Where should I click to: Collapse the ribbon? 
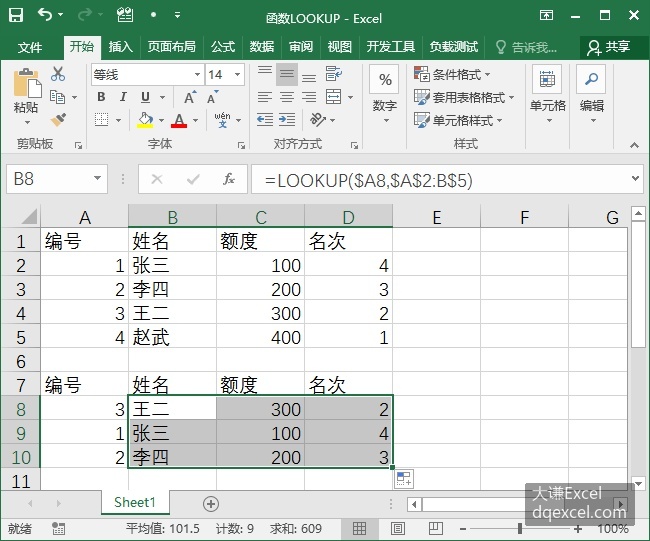[x=634, y=145]
